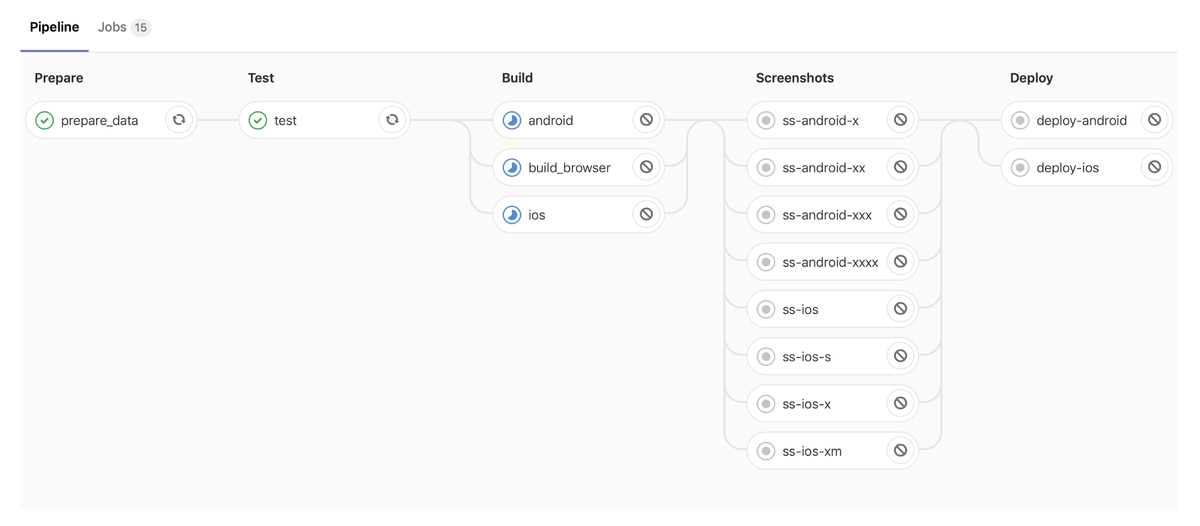Cancel the running android build job
1200x526 pixels.
pyautogui.click(x=646, y=120)
